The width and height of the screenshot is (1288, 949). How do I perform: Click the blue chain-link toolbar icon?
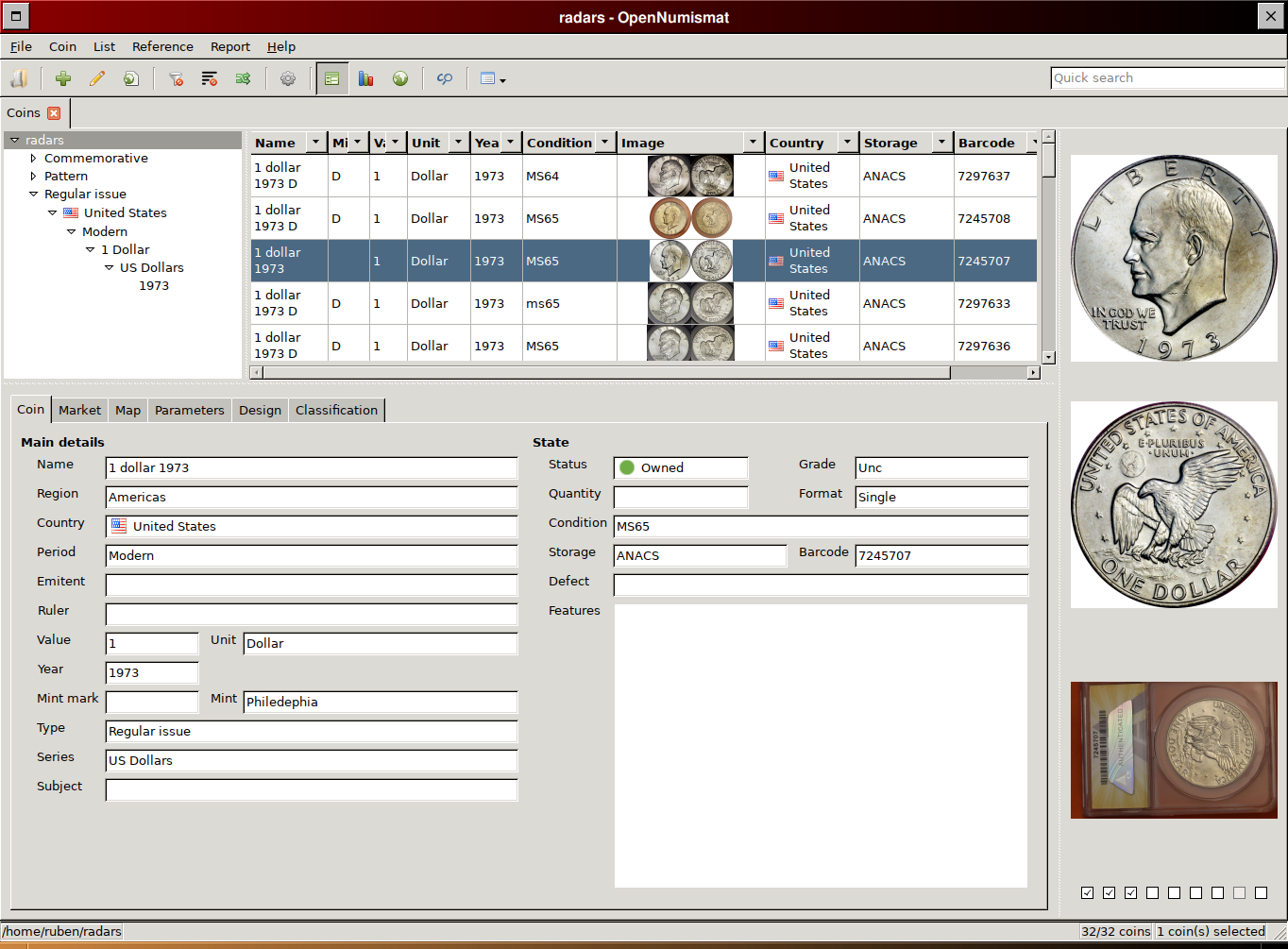pyautogui.click(x=445, y=78)
